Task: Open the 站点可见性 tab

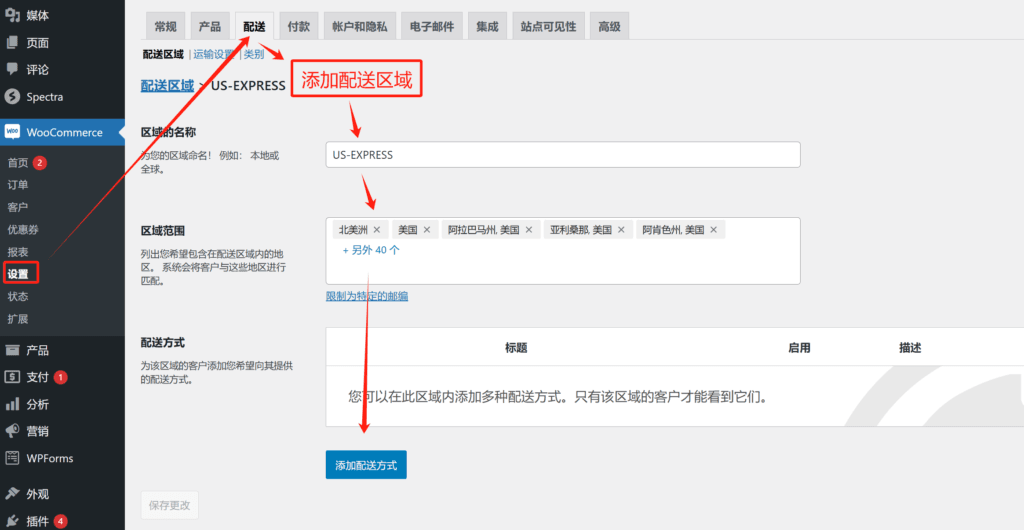Action: [548, 26]
